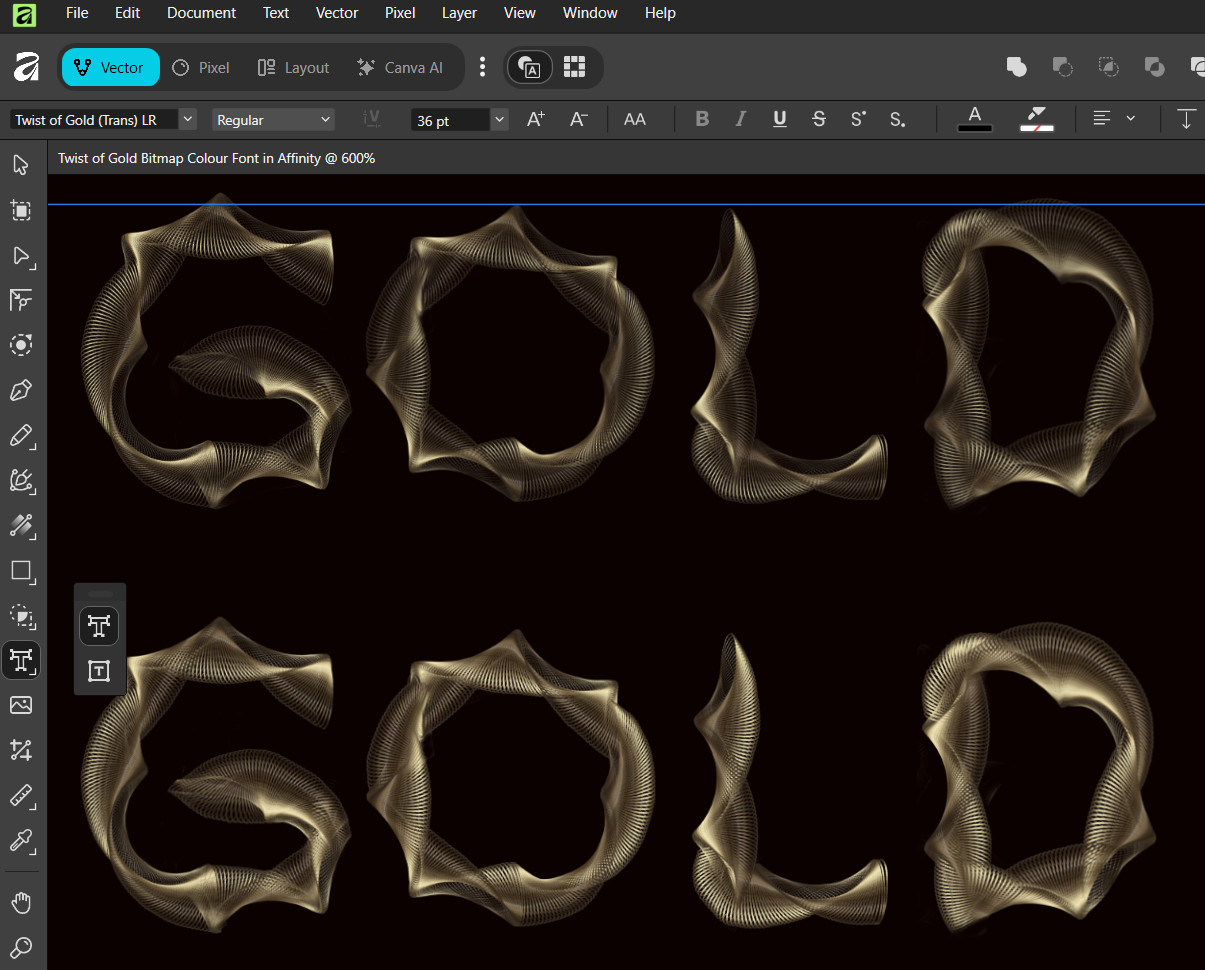Open the Regular font style dropdown
The width and height of the screenshot is (1205, 970).
pyautogui.click(x=273, y=120)
